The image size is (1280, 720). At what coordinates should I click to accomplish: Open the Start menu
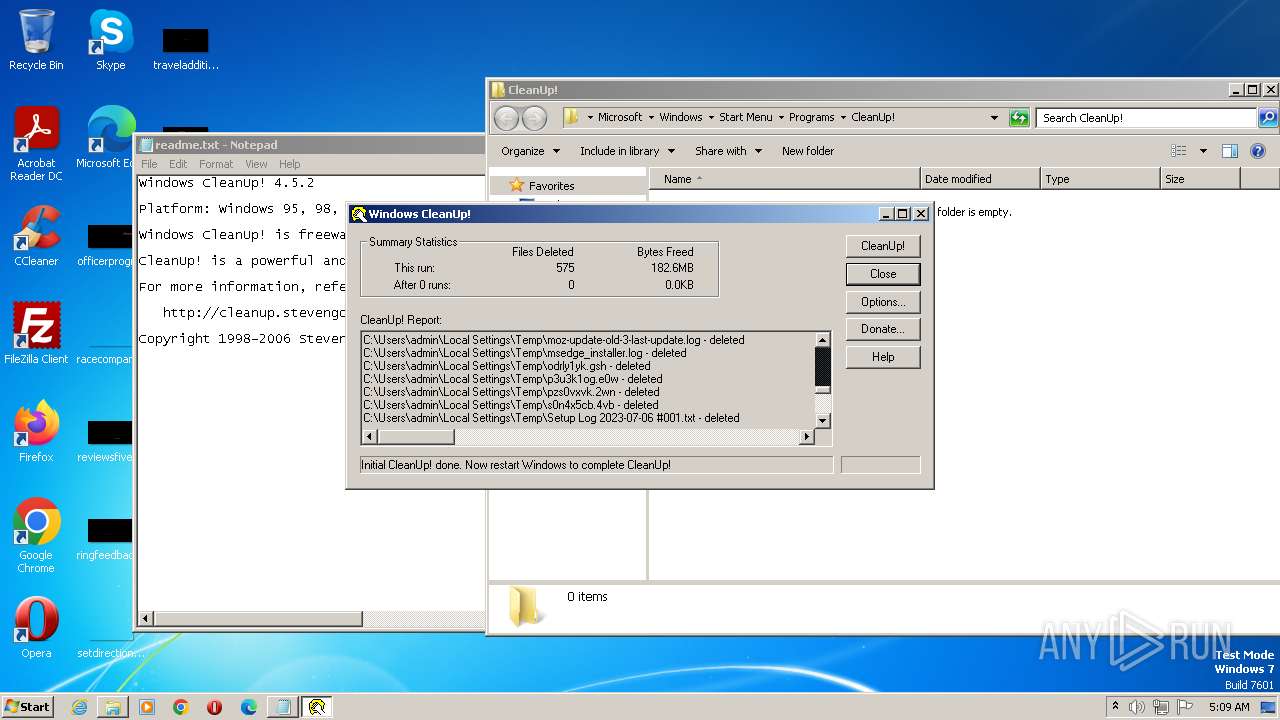click(28, 707)
